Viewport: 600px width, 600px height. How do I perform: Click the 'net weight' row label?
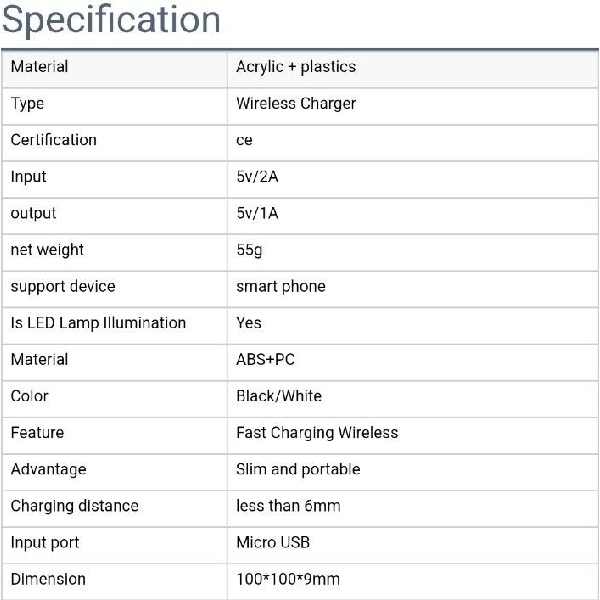click(47, 250)
